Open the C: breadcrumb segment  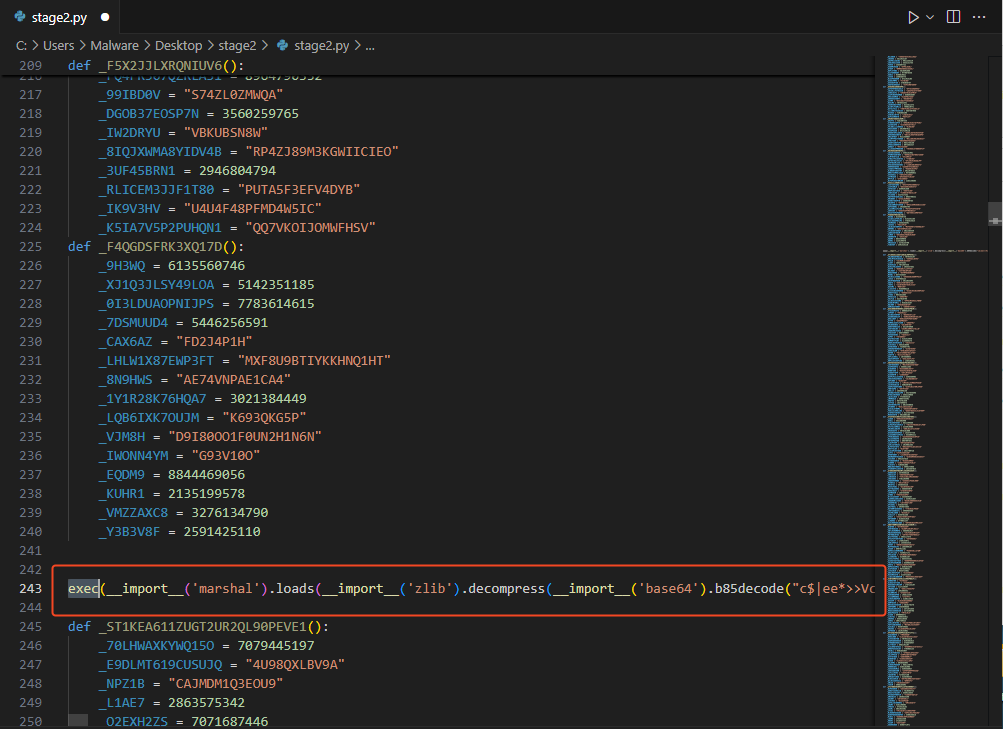[21, 45]
